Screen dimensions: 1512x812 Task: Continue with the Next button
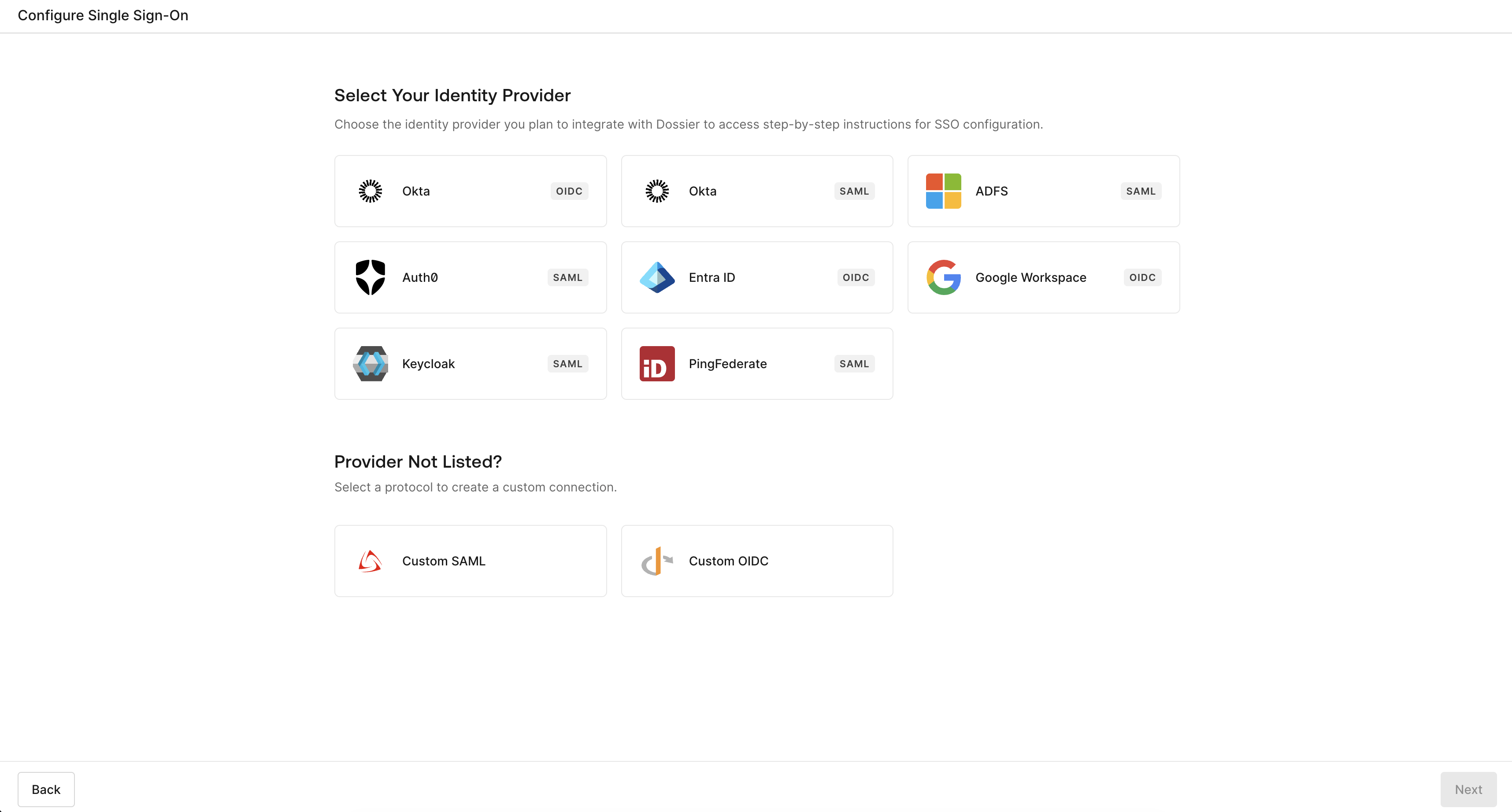tap(1468, 789)
